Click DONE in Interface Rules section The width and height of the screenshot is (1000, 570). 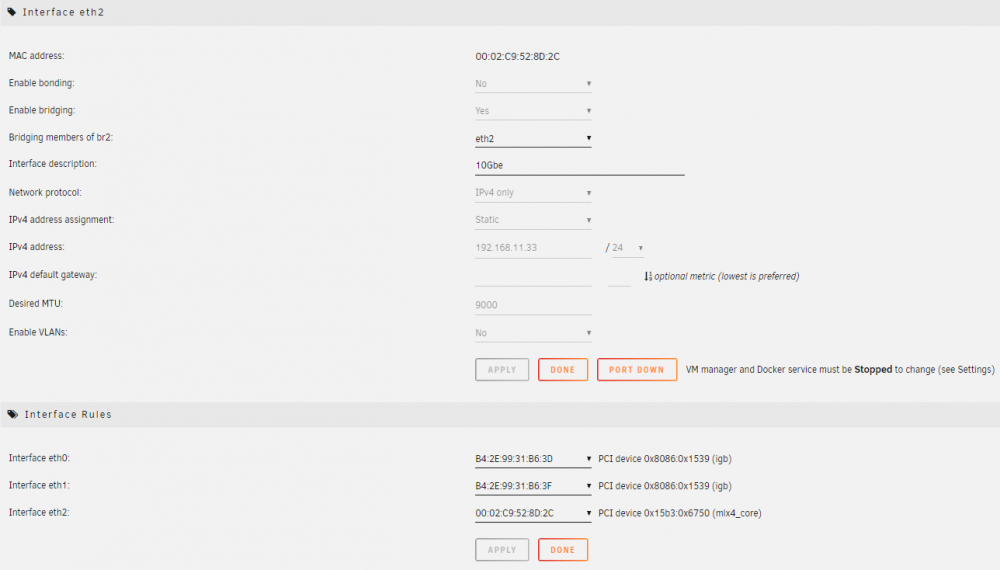pyautogui.click(x=562, y=550)
